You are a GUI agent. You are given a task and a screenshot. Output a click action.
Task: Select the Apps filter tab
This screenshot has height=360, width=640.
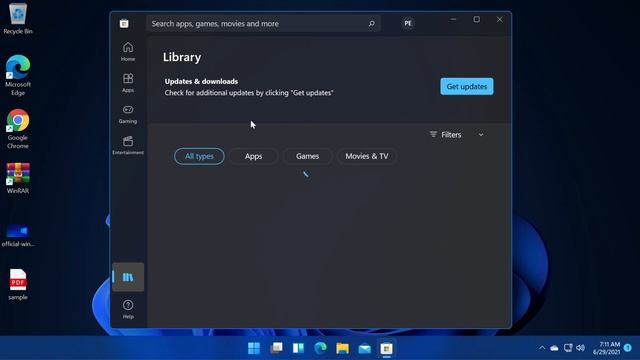pyautogui.click(x=253, y=156)
